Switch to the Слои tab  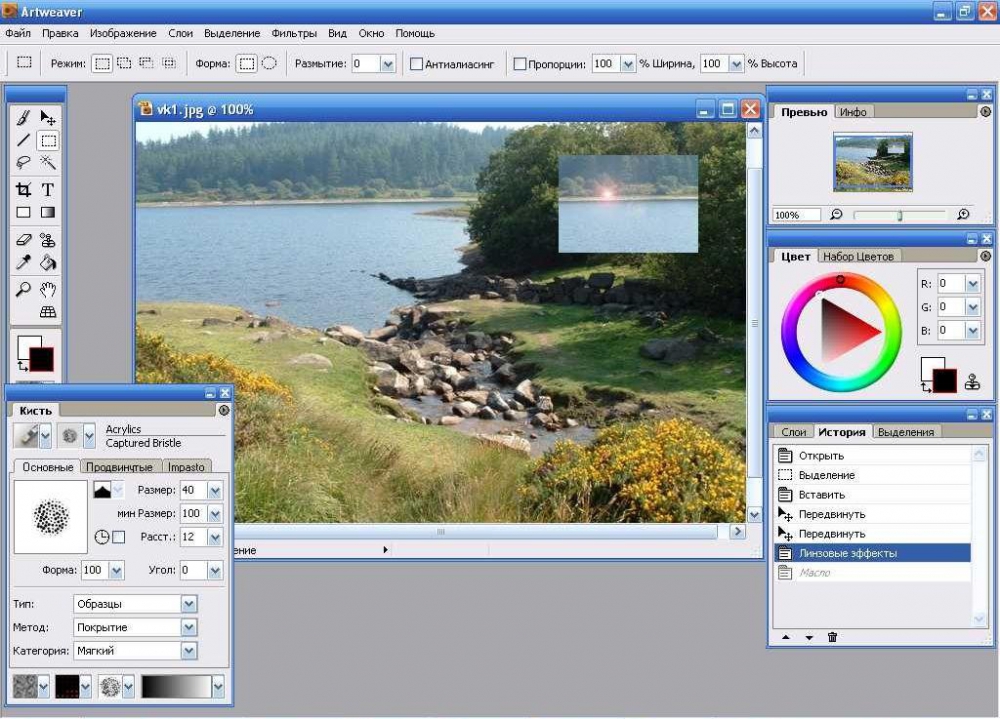[x=794, y=432]
